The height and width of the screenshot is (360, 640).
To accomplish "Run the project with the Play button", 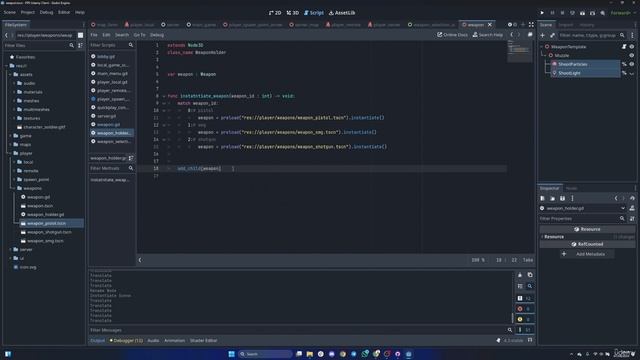I will tap(542, 13).
